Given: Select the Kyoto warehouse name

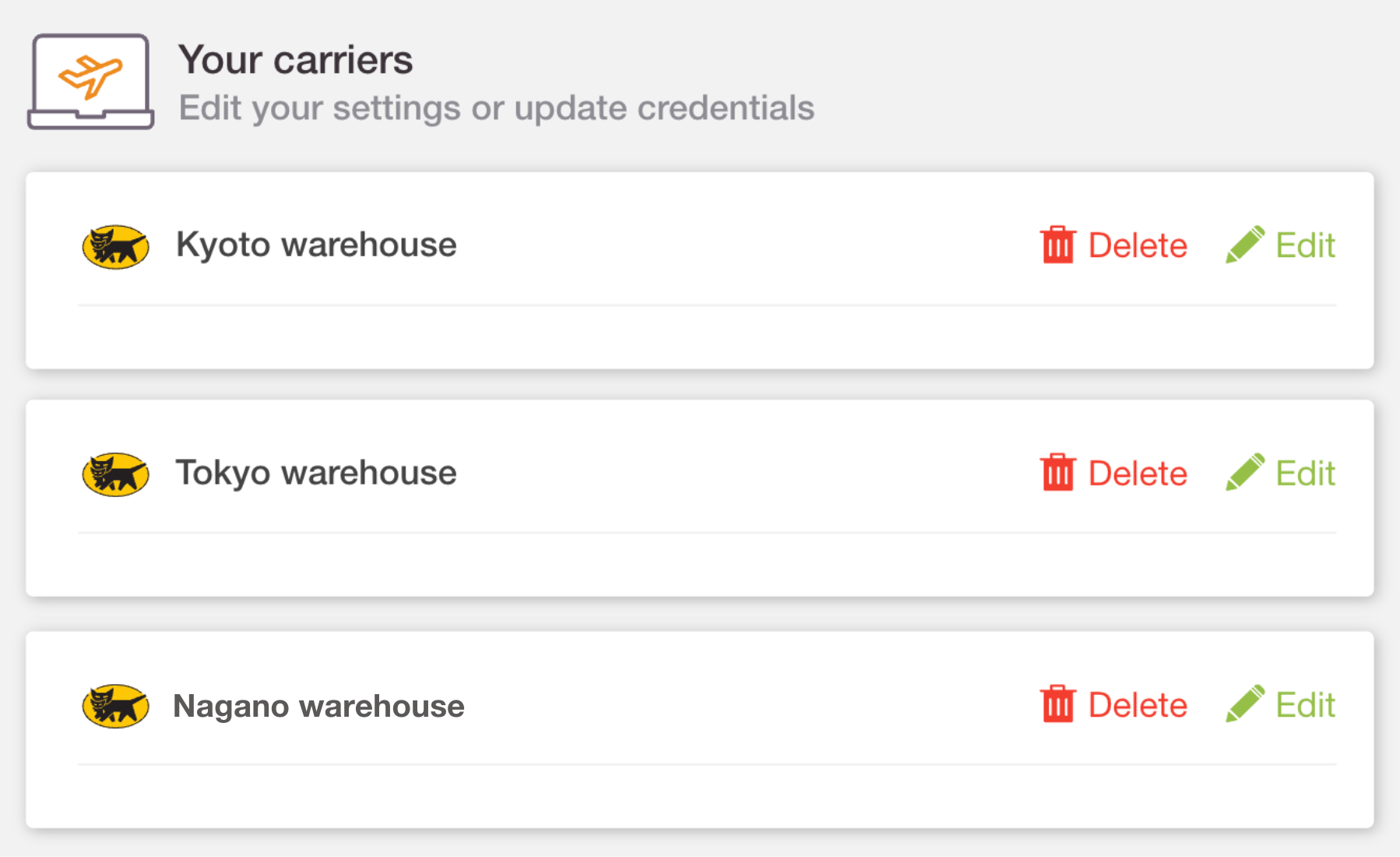Looking at the screenshot, I should [x=316, y=245].
